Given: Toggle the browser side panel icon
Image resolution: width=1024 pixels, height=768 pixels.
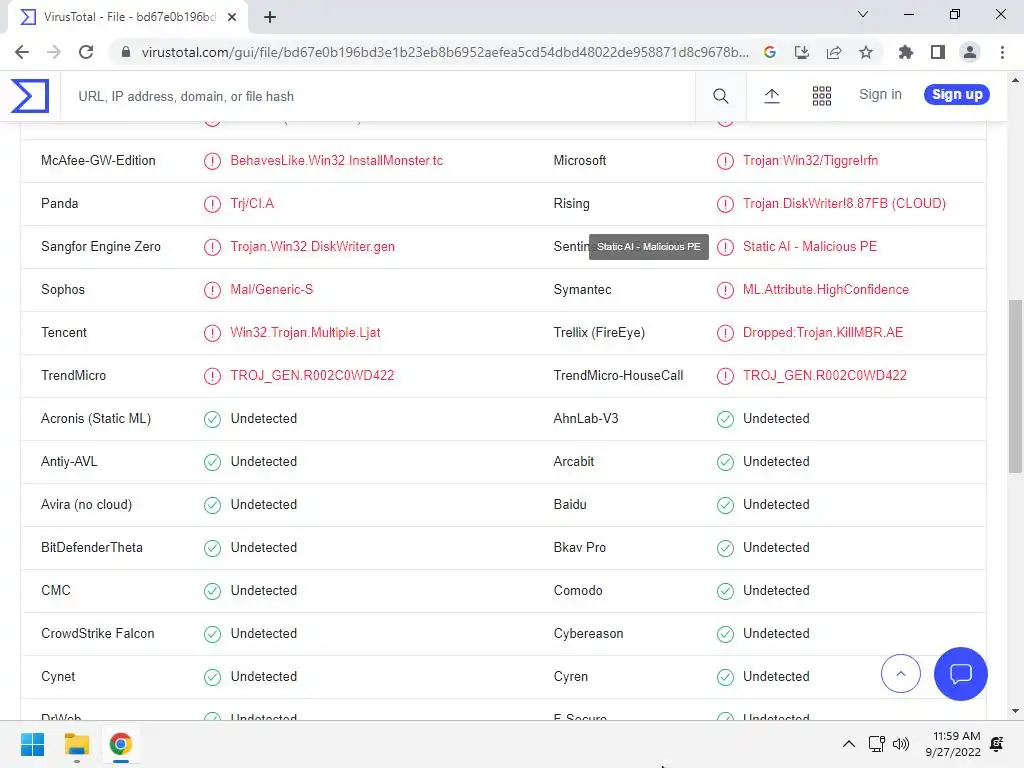Looking at the screenshot, I should pyautogui.click(x=938, y=52).
